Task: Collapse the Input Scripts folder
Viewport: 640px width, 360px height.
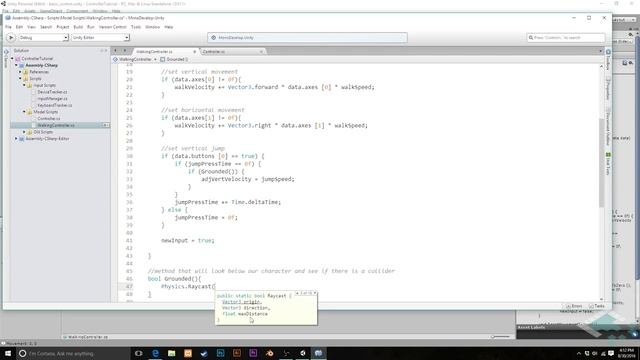Action: (24, 85)
